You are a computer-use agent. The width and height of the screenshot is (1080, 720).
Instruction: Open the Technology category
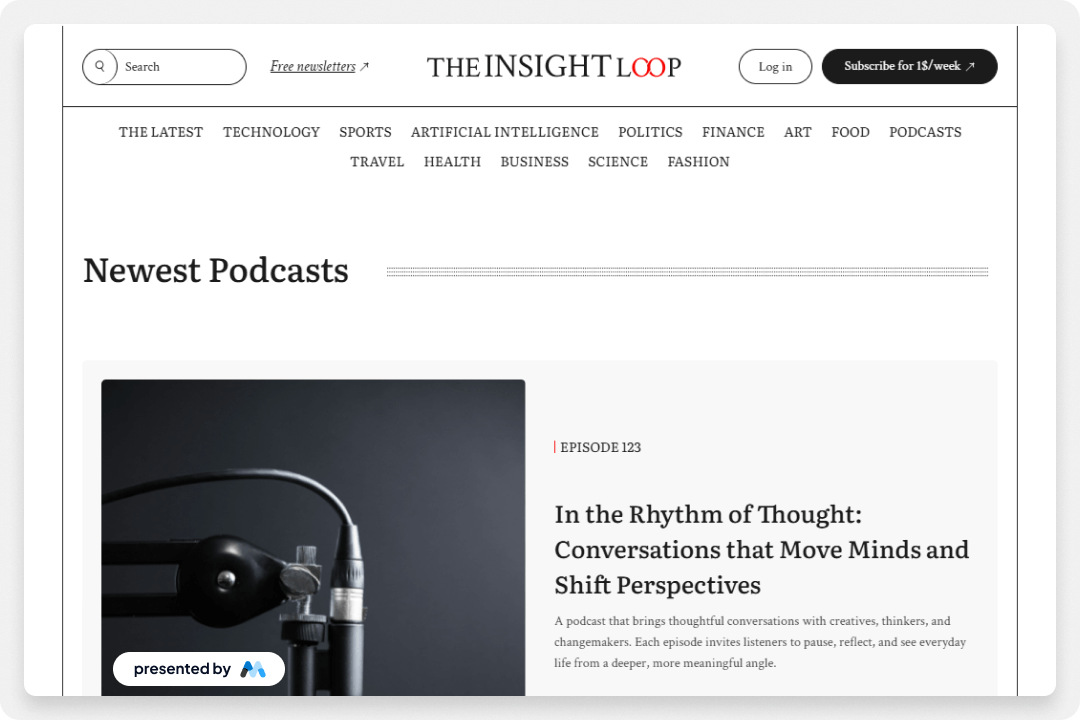pos(271,132)
